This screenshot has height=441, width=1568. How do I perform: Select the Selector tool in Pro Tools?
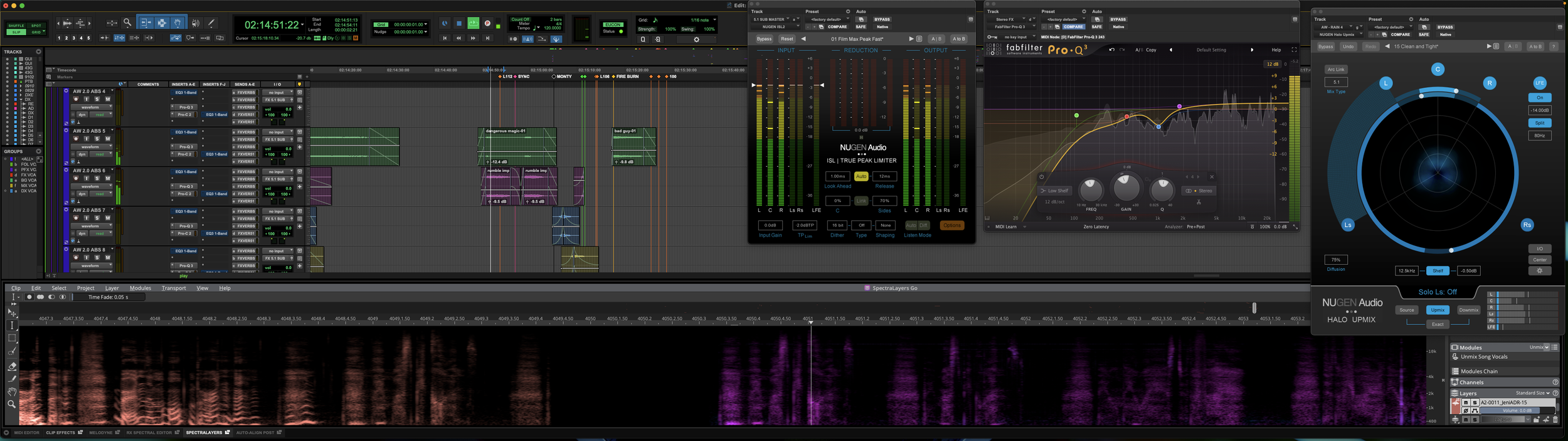162,23
